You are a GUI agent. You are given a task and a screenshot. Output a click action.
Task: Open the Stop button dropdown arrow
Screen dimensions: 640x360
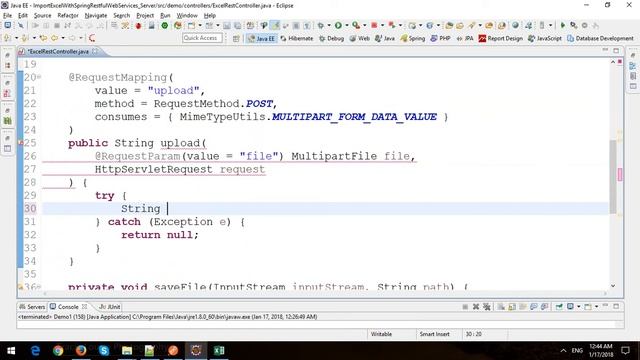pyautogui.click(x=382, y=25)
